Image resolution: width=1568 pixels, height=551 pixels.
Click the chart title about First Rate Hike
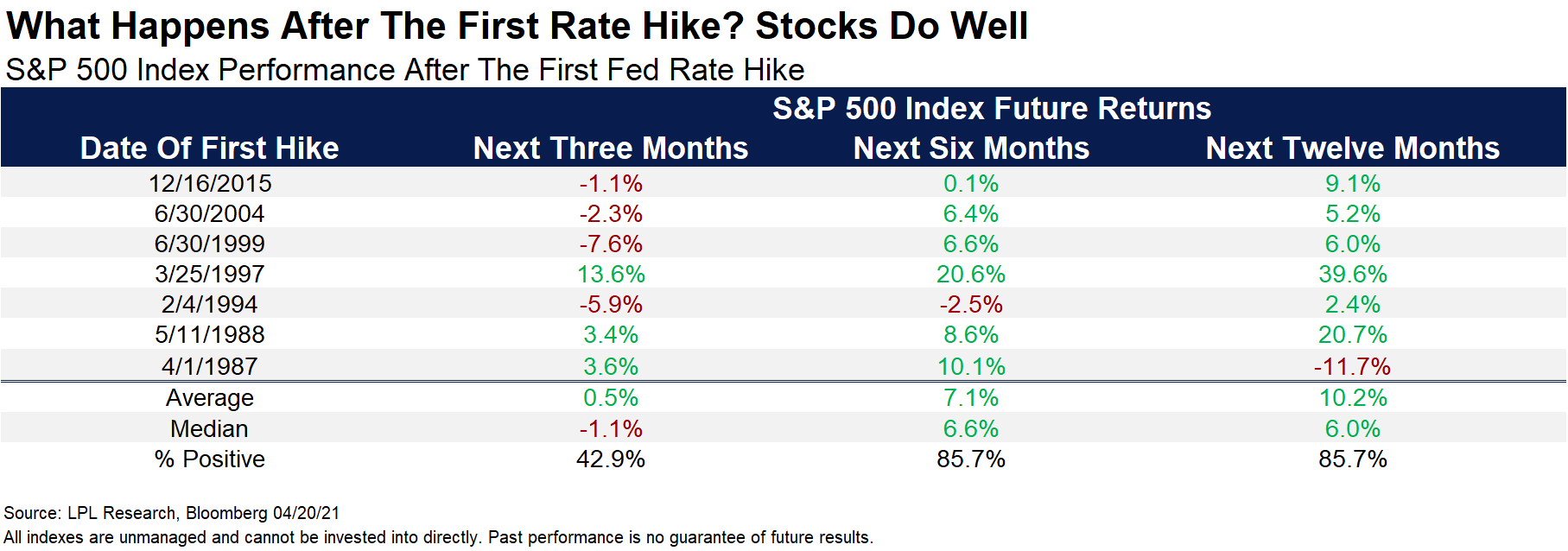point(517,26)
